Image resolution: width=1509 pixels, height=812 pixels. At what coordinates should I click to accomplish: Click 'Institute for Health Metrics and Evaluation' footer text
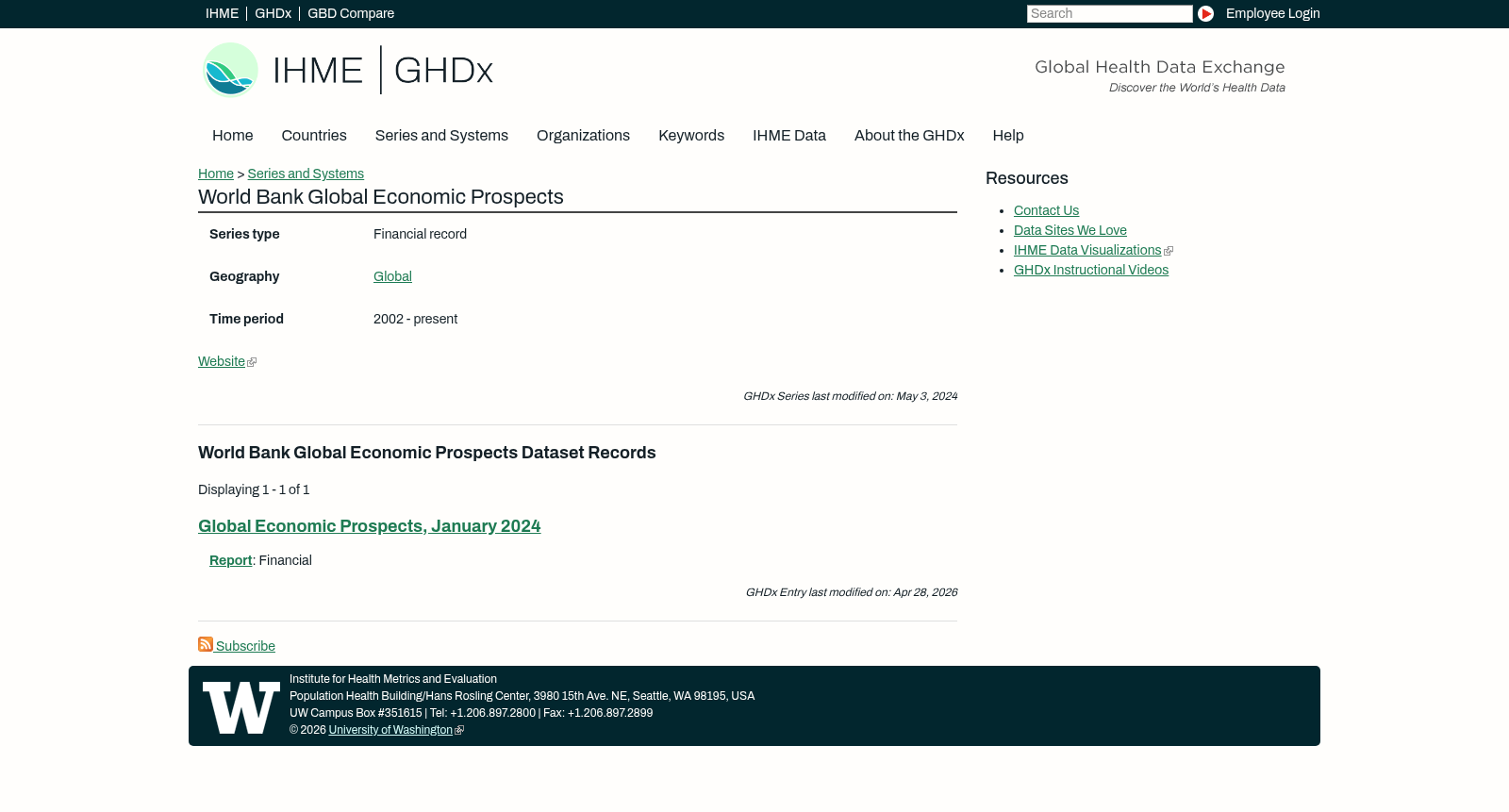click(393, 680)
